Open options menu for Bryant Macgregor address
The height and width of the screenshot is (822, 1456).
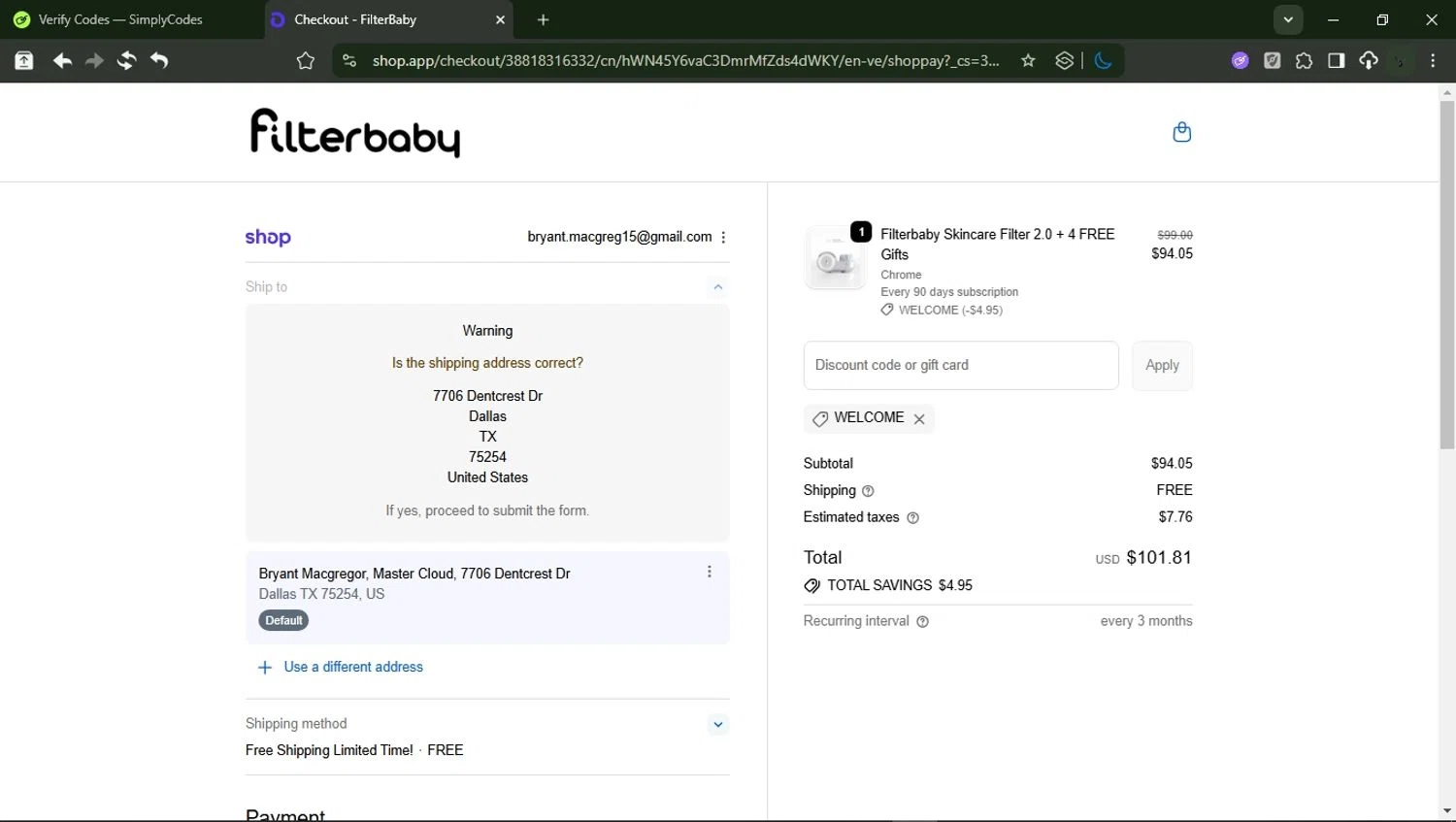click(710, 572)
